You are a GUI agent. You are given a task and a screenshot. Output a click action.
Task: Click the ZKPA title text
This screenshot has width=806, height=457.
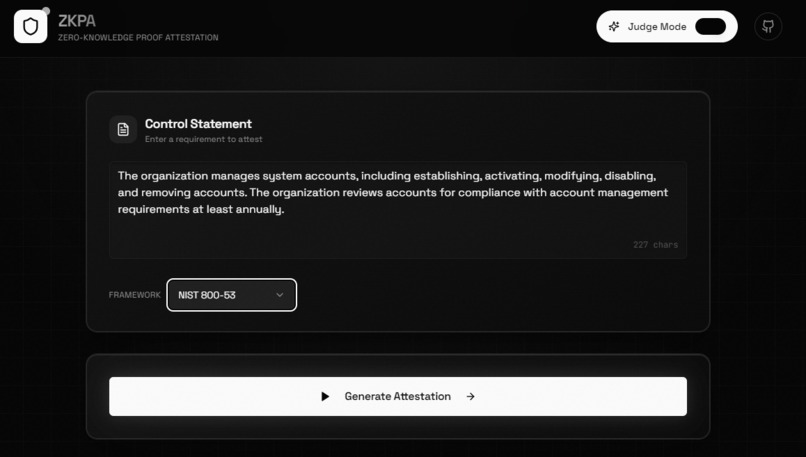point(77,21)
